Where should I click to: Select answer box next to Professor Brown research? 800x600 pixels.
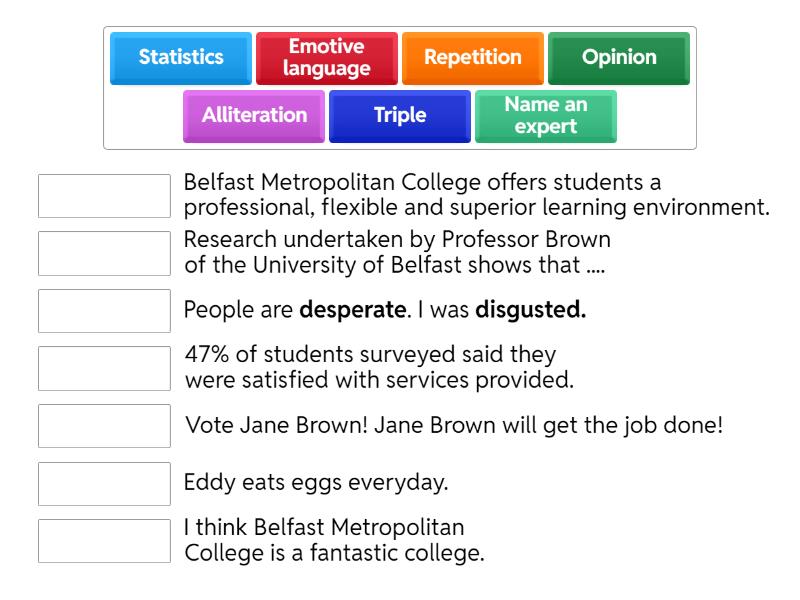coord(104,253)
